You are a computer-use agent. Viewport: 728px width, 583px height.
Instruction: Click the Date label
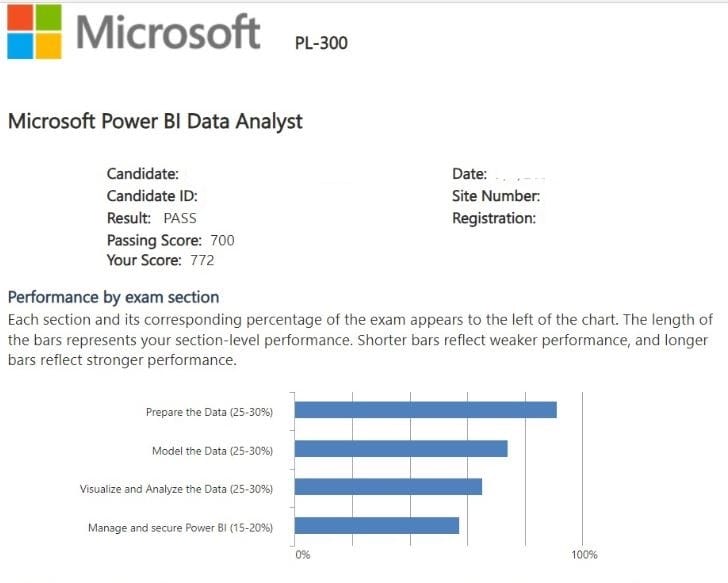coord(469,174)
